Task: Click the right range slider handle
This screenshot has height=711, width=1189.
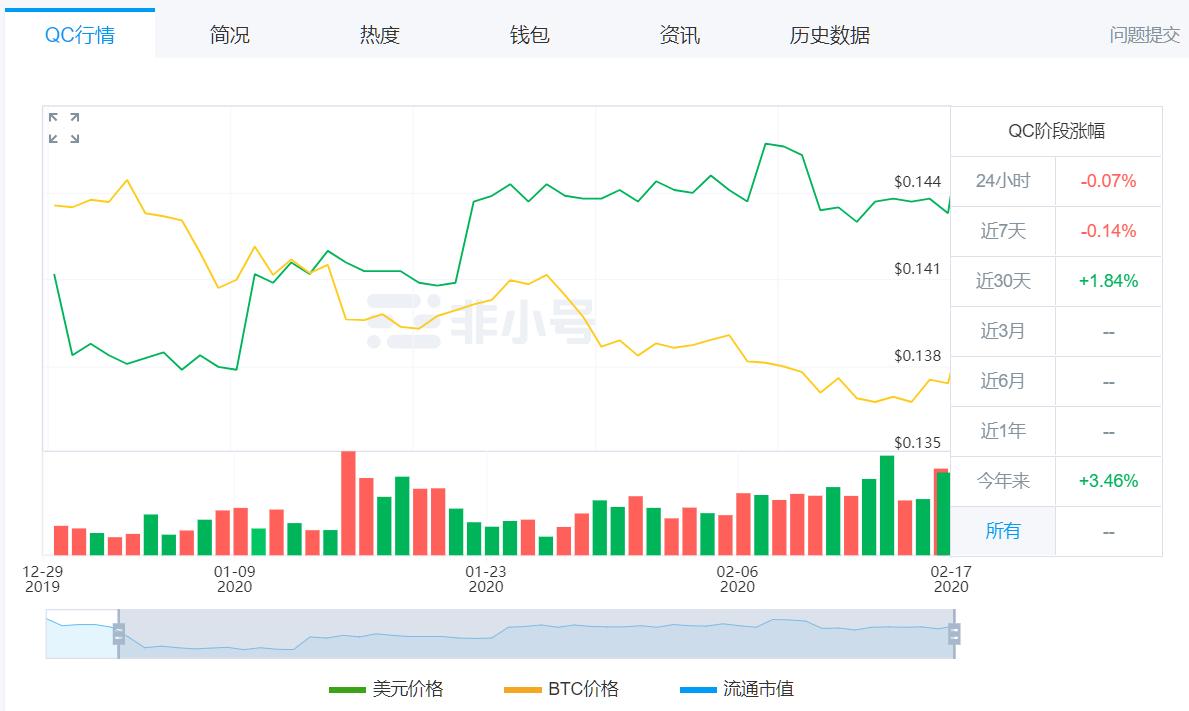Action: pyautogui.click(x=954, y=634)
